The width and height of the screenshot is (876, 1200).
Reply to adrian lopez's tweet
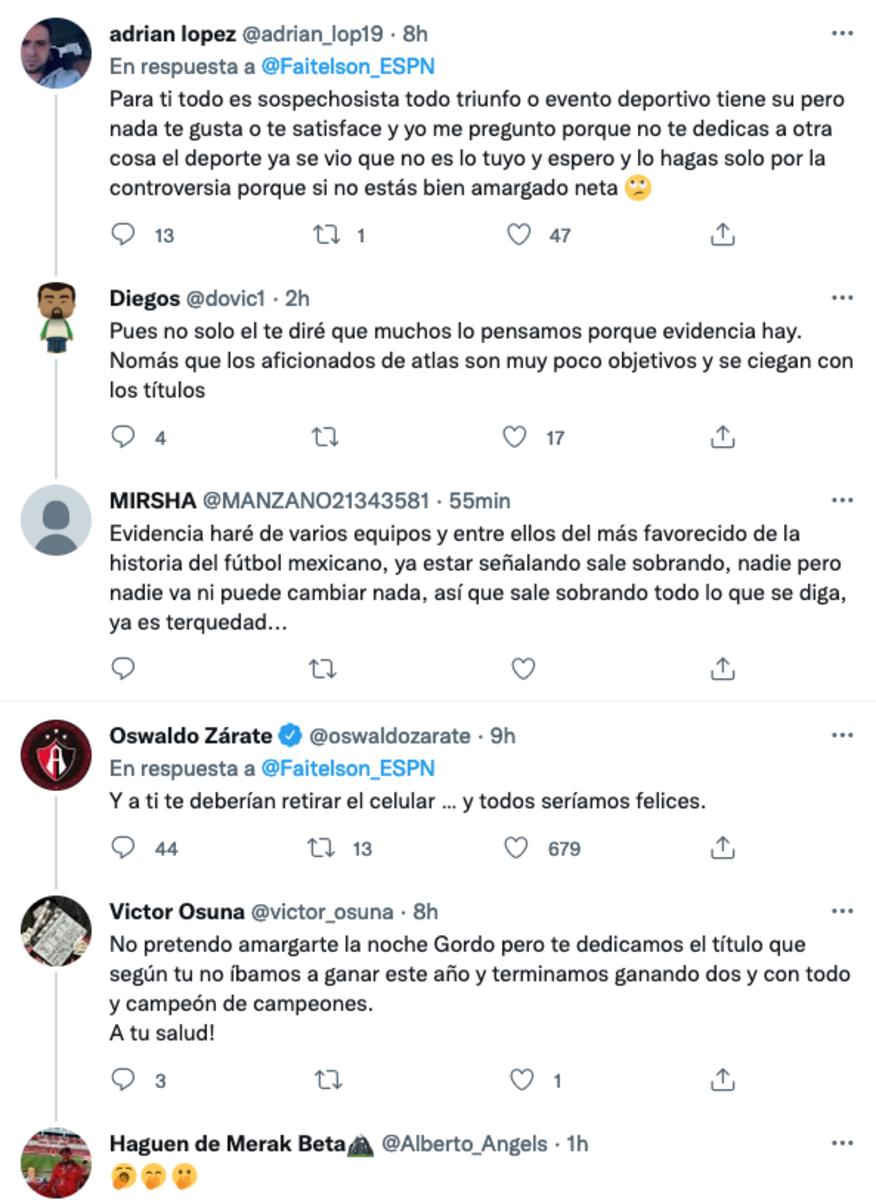(124, 235)
